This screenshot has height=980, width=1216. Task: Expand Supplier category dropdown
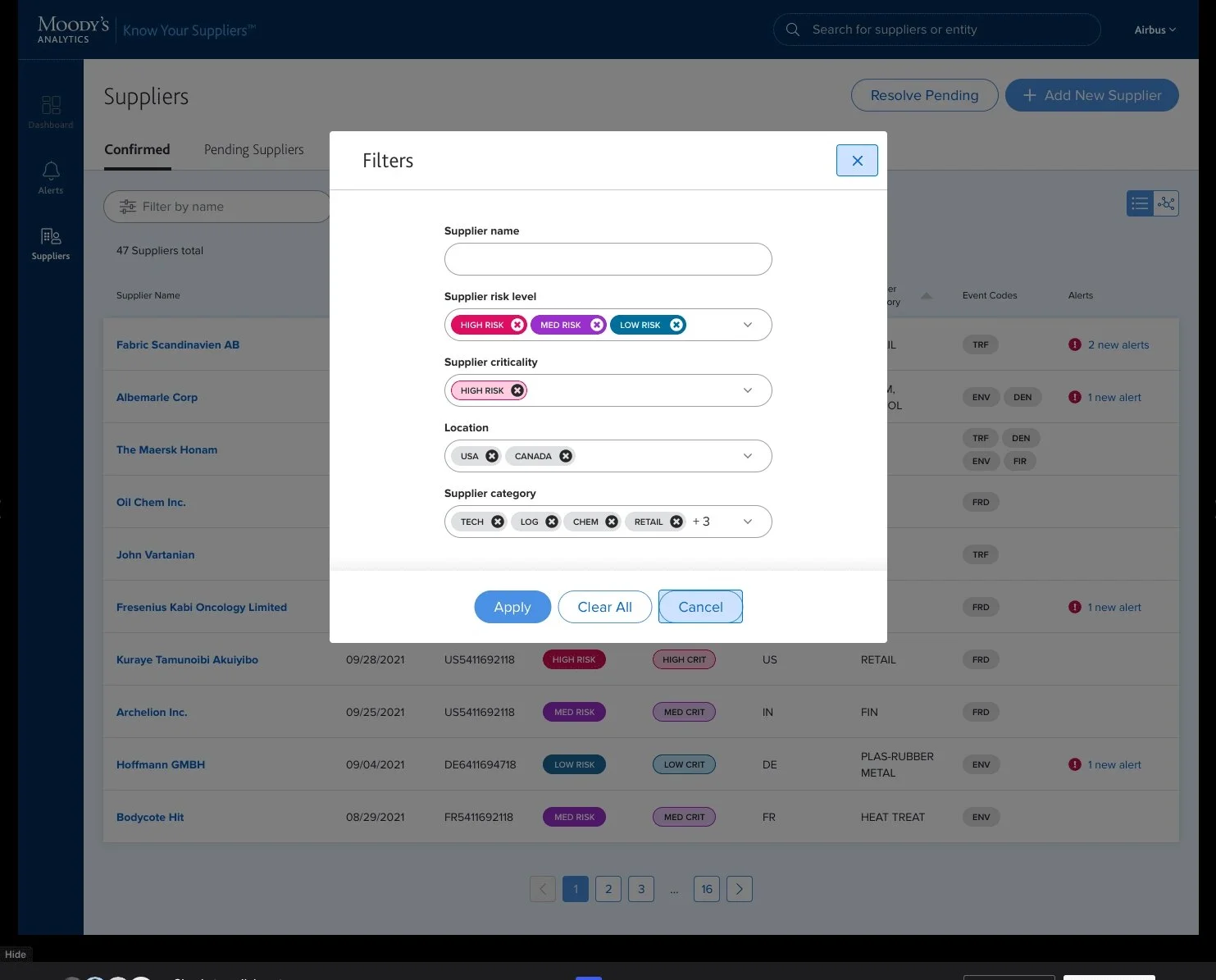(748, 522)
